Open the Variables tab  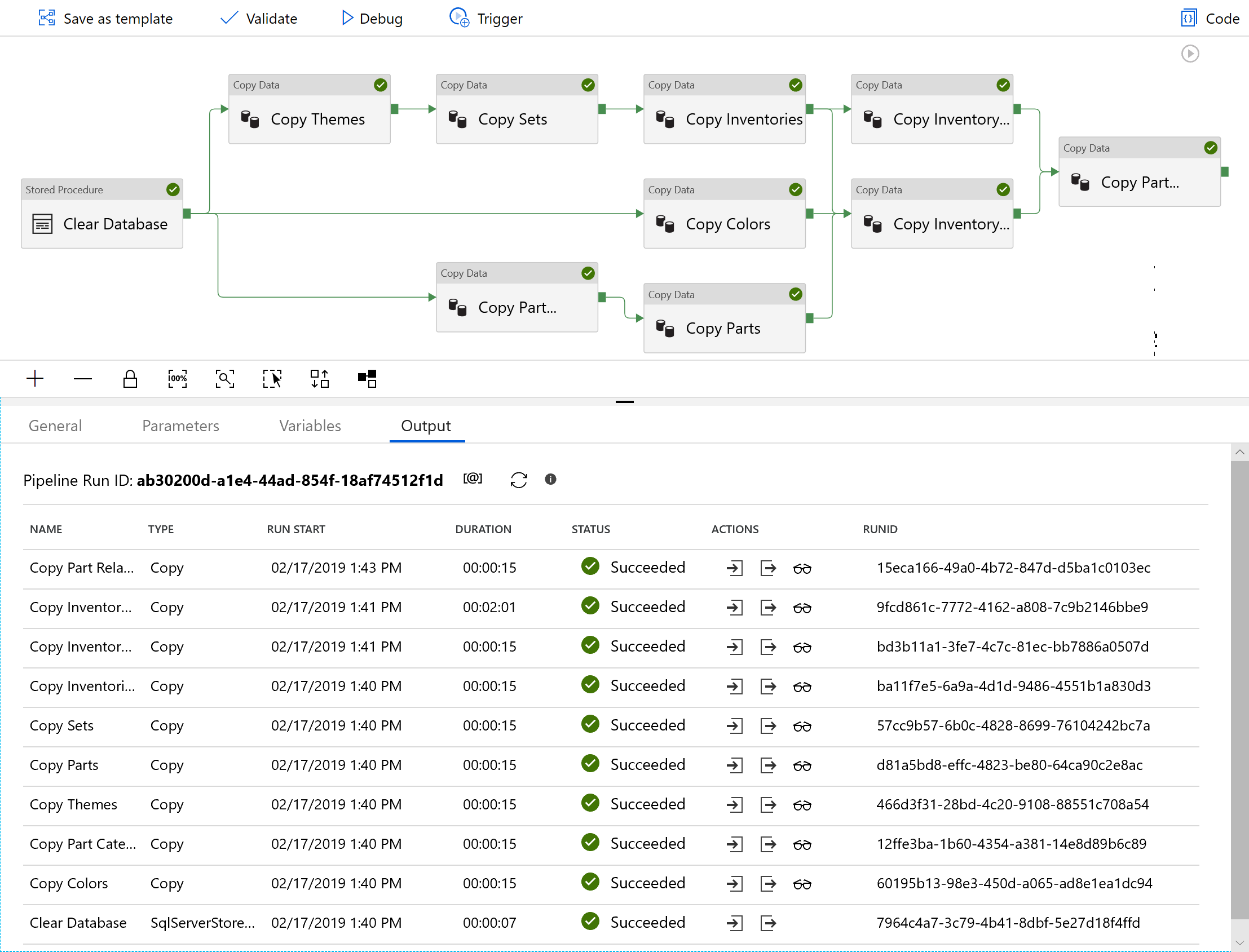(x=310, y=426)
